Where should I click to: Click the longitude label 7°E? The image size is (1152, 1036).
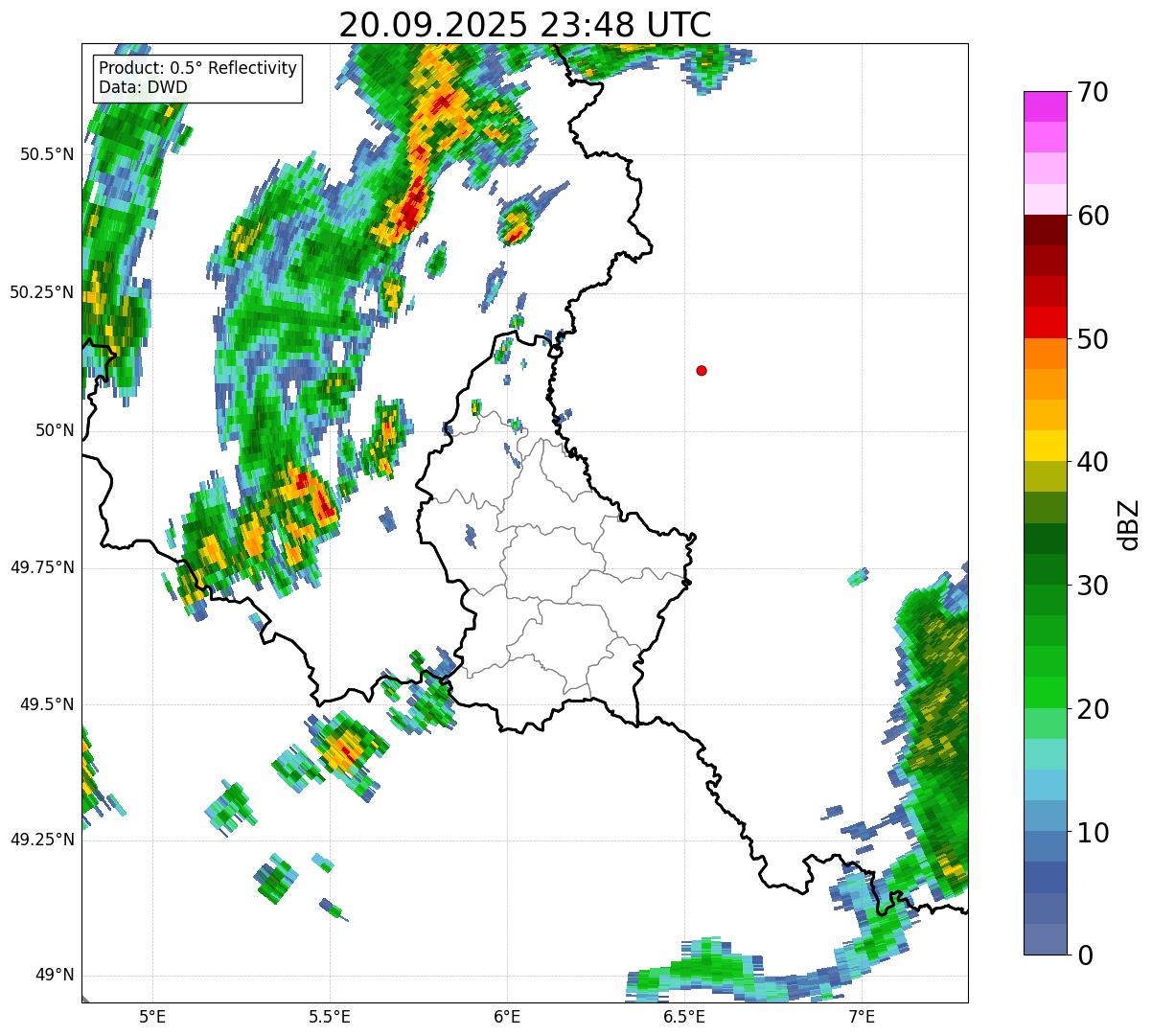tap(862, 1016)
